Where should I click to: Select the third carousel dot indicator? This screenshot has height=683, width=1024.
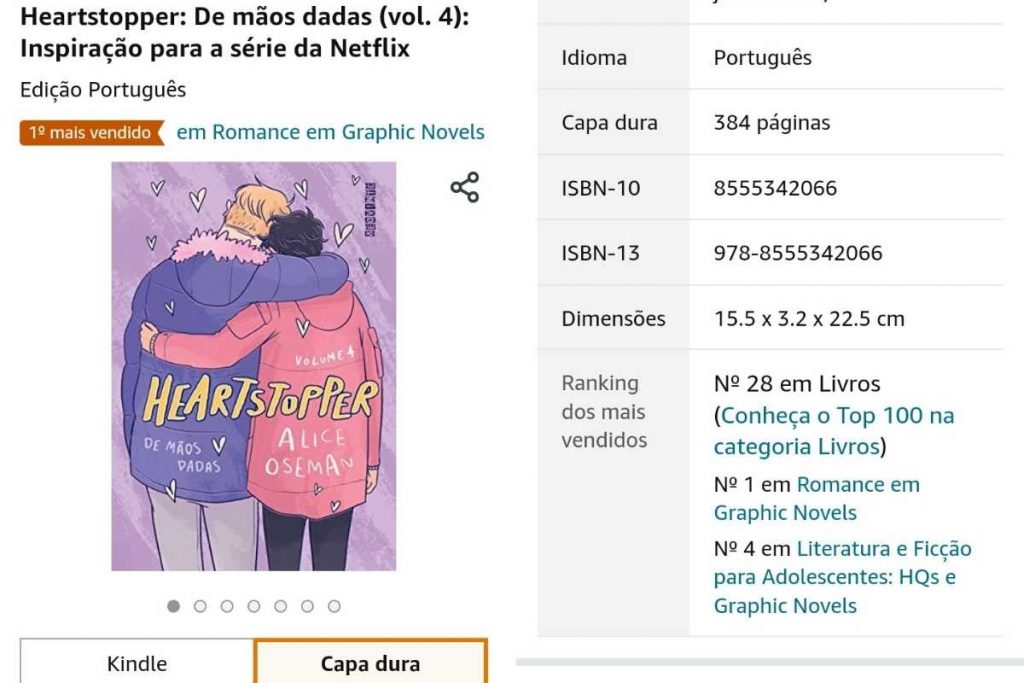(x=227, y=606)
